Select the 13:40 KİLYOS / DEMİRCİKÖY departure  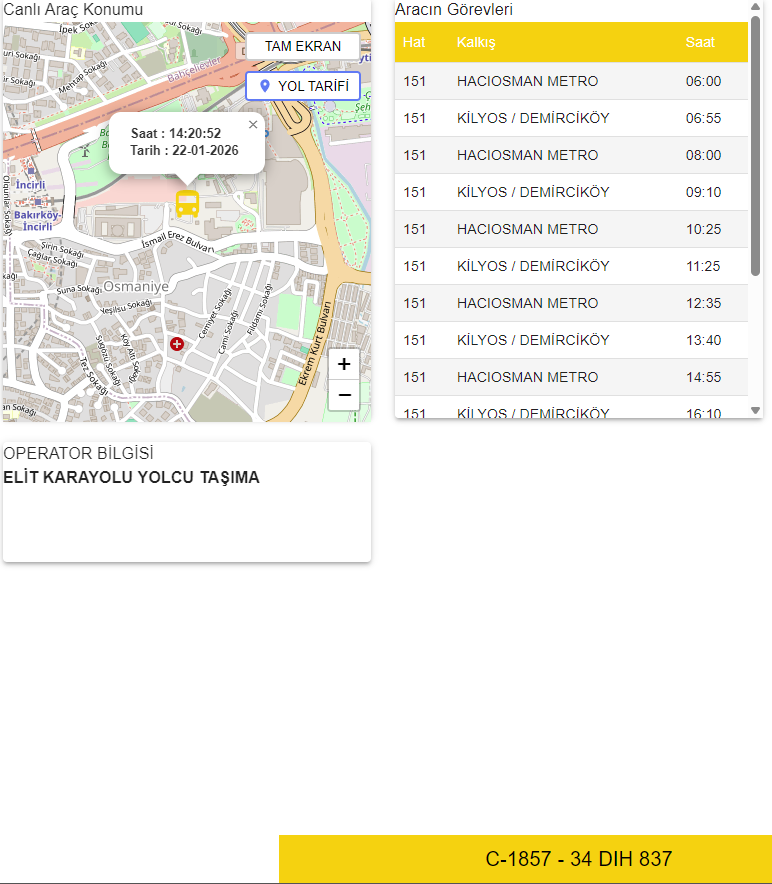coord(571,340)
